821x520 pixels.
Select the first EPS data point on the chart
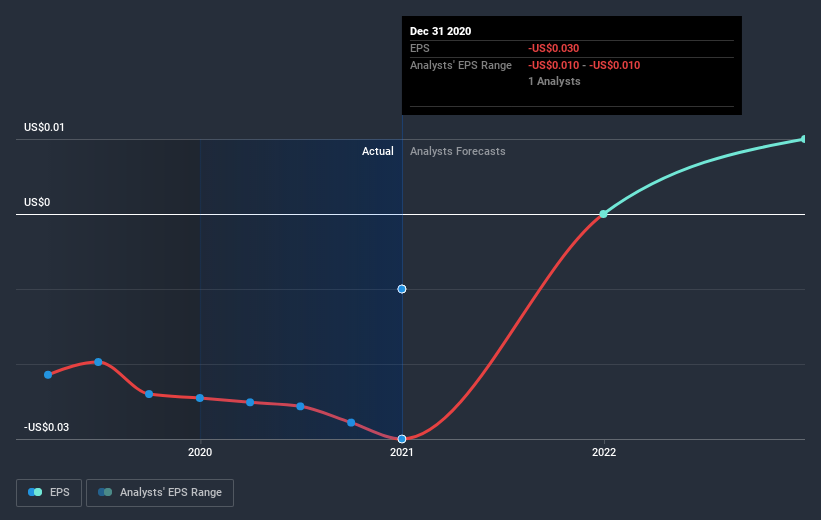click(x=48, y=375)
